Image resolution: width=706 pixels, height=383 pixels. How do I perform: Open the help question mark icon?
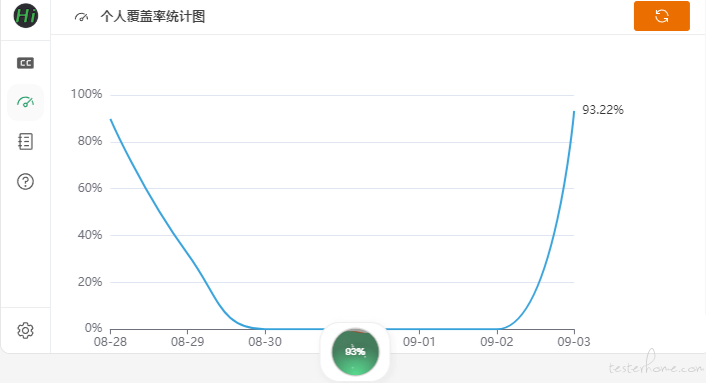pos(25,181)
